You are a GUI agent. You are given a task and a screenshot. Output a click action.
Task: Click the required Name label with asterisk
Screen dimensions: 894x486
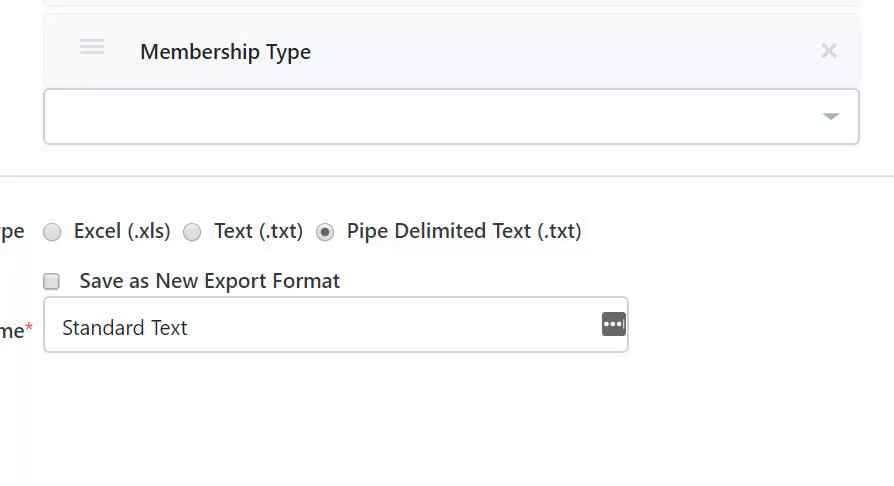click(16, 330)
